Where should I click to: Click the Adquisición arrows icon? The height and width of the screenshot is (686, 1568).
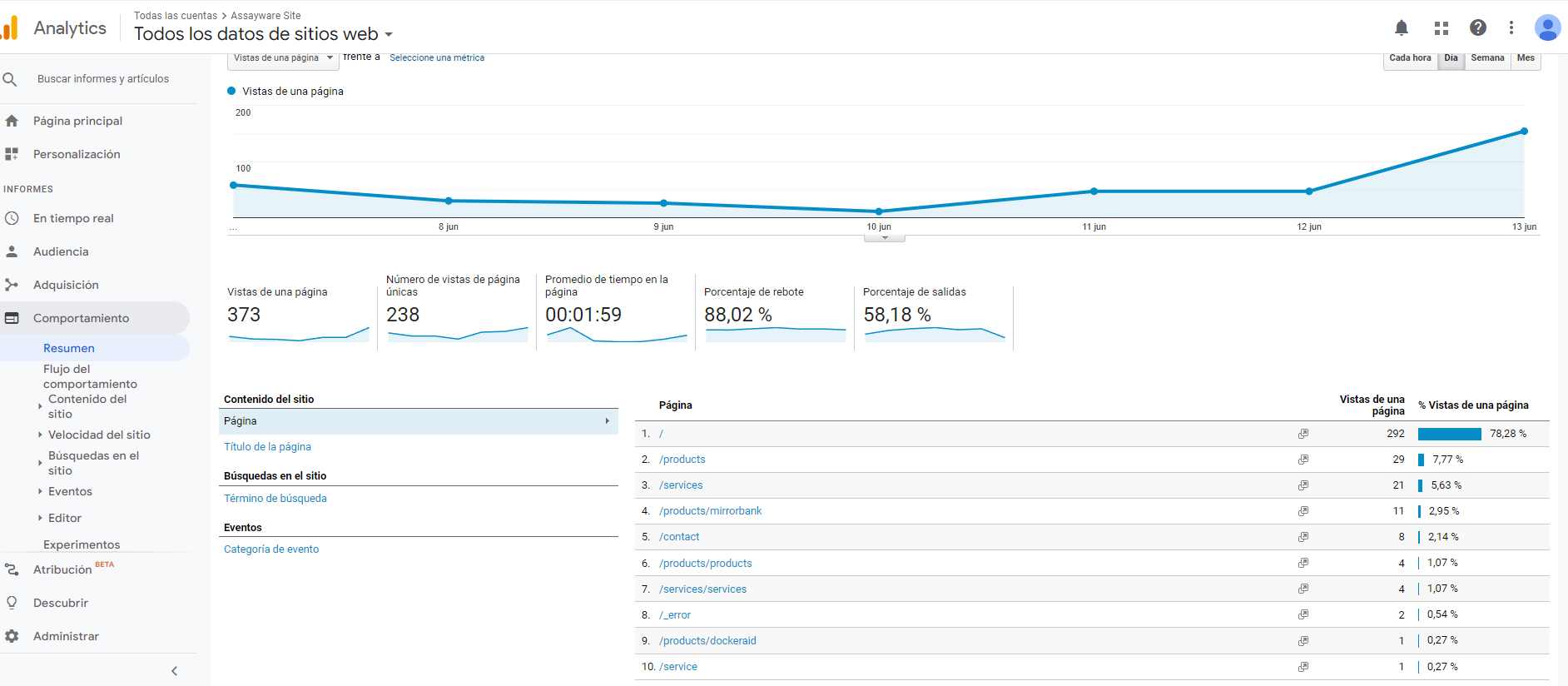pos(12,285)
